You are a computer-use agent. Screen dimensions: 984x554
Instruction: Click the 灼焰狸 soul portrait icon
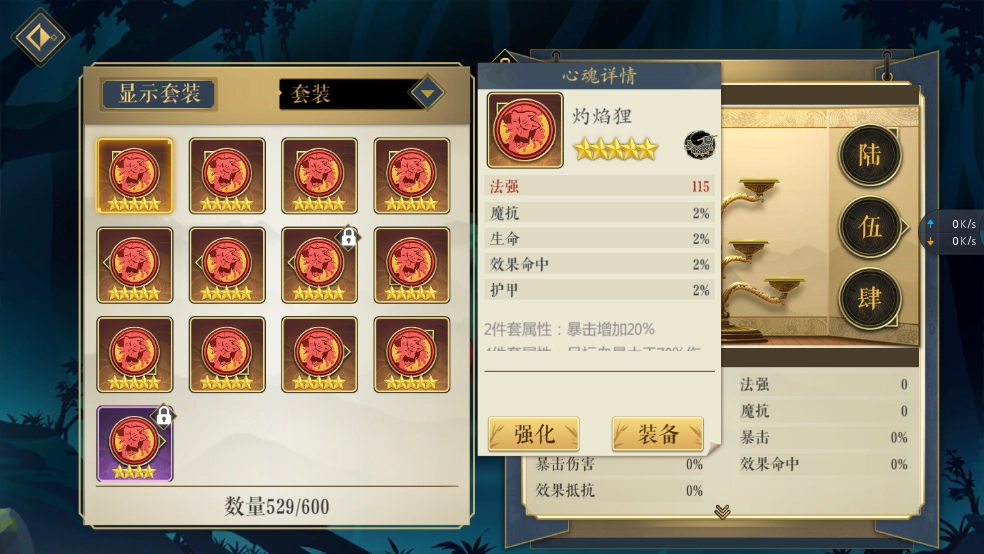[525, 130]
